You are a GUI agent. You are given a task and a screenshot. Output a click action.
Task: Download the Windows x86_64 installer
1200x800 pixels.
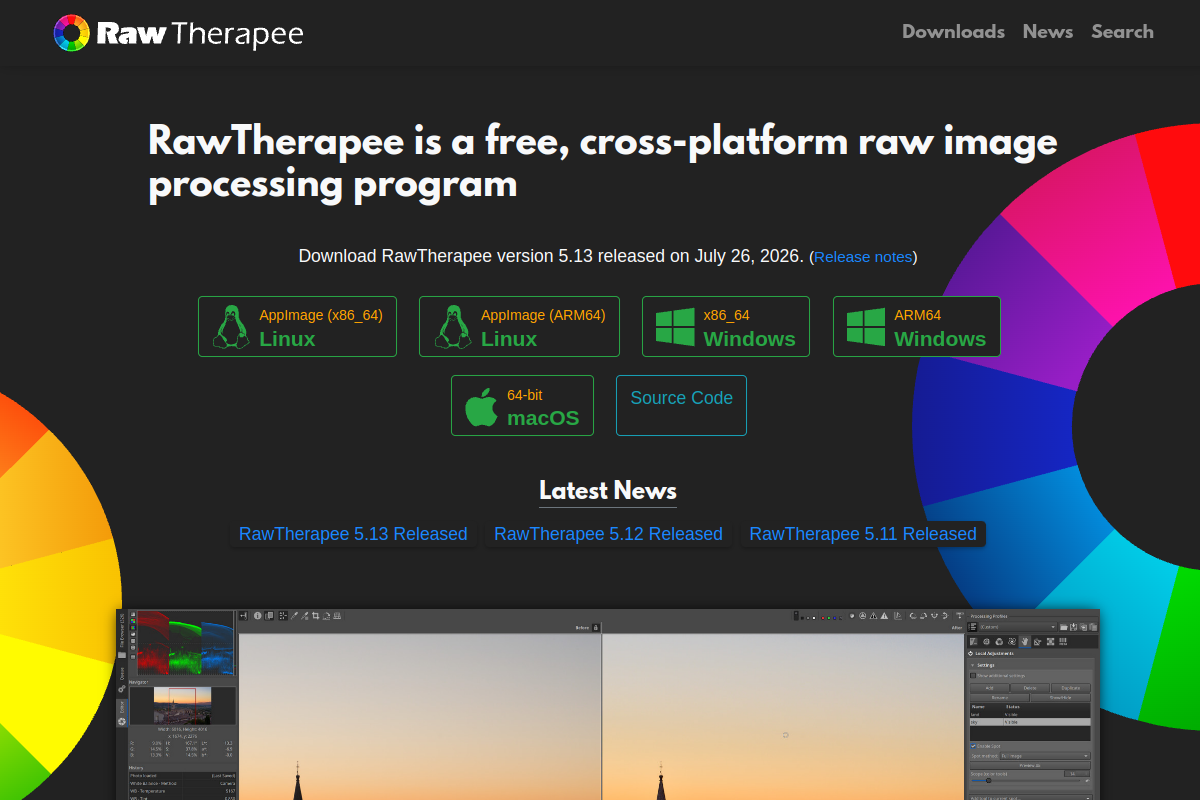(728, 326)
